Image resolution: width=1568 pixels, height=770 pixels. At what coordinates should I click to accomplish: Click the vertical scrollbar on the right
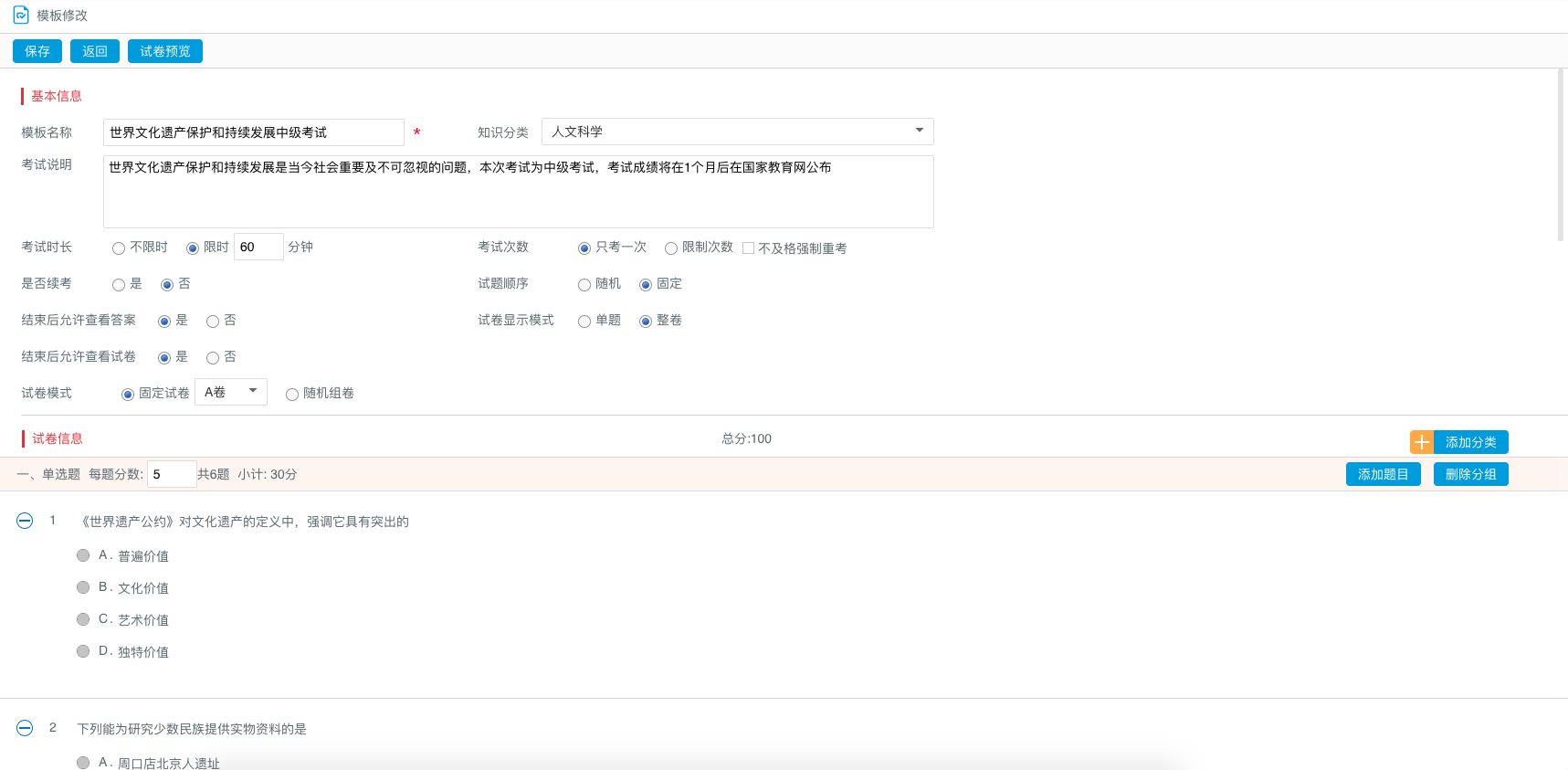1561,155
